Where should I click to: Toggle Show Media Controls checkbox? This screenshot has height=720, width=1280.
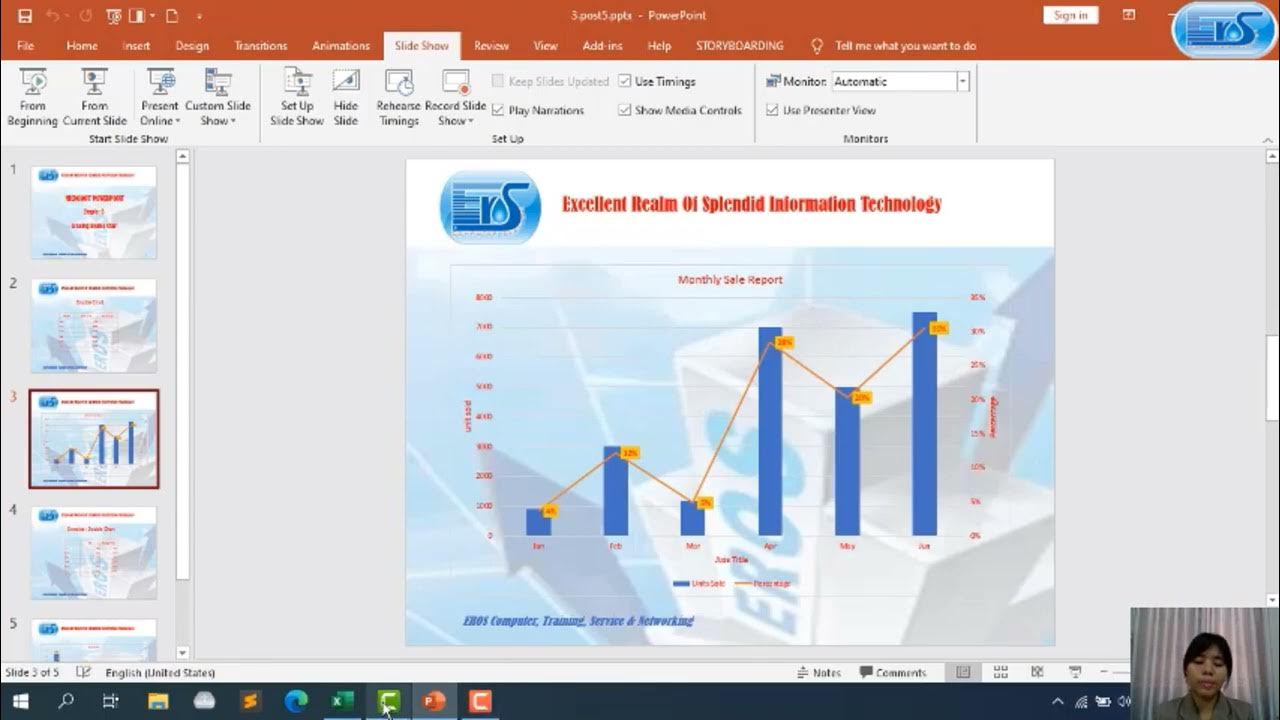(x=624, y=110)
